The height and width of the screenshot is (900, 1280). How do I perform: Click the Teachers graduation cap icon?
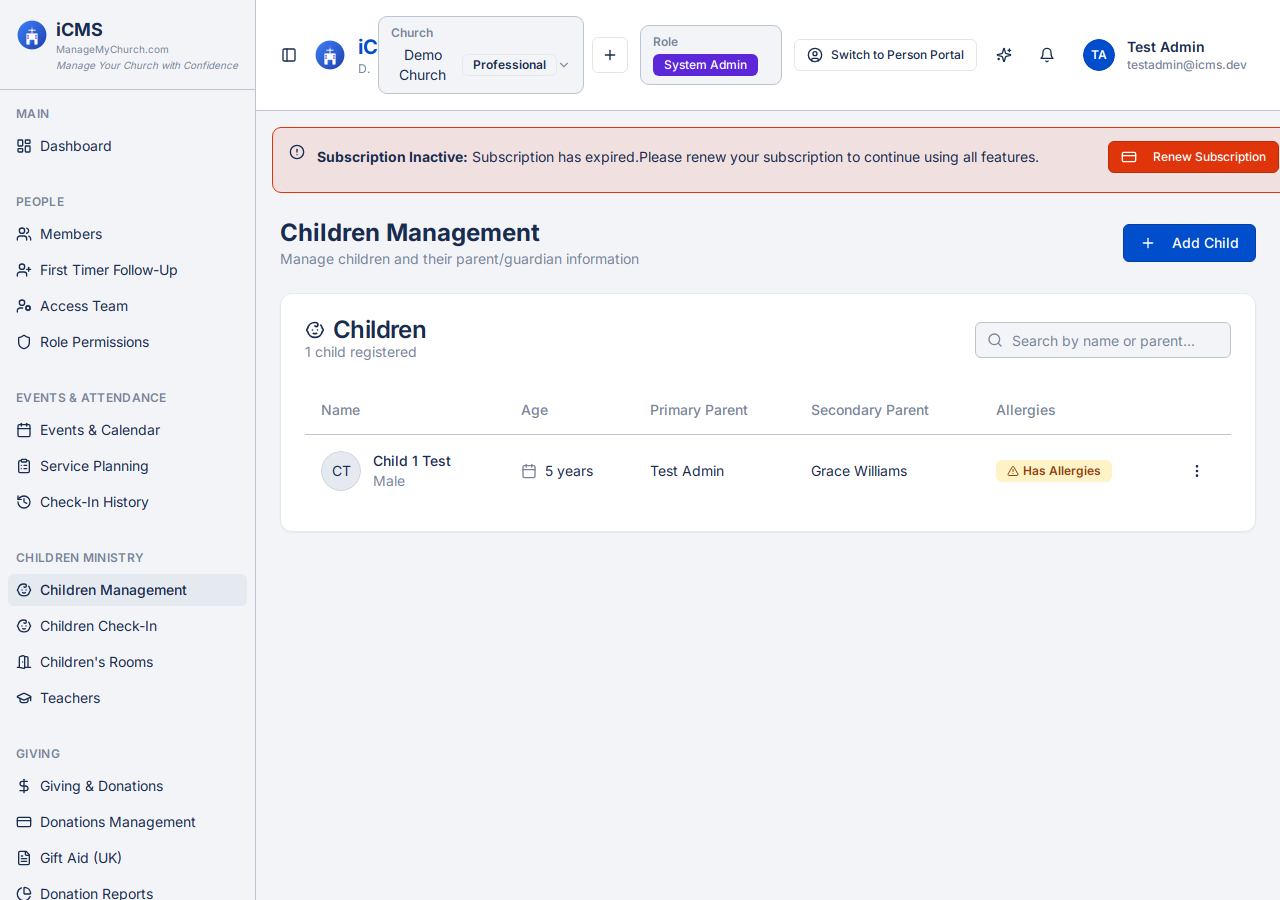tap(24, 698)
